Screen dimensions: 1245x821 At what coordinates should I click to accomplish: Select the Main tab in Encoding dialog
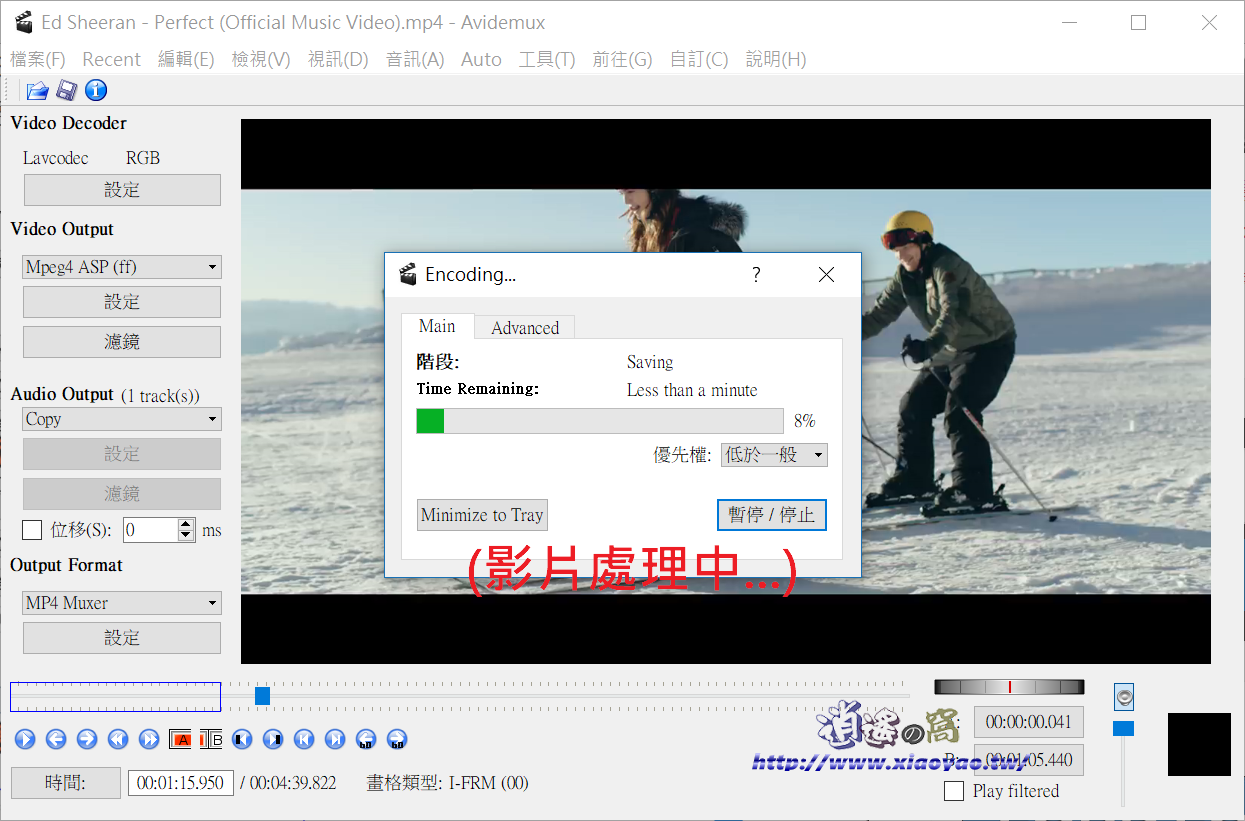pos(437,326)
